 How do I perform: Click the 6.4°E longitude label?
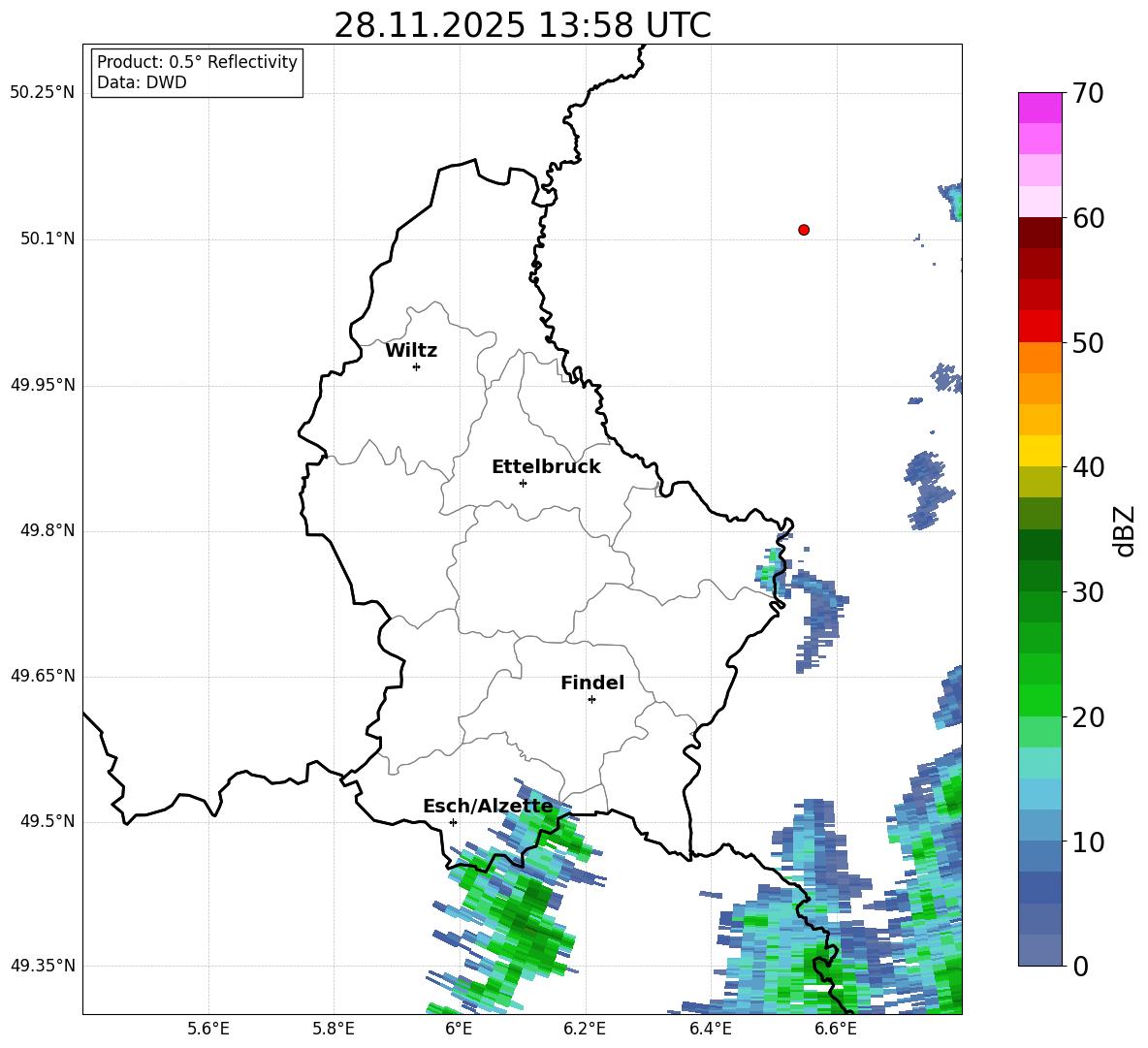click(710, 1030)
